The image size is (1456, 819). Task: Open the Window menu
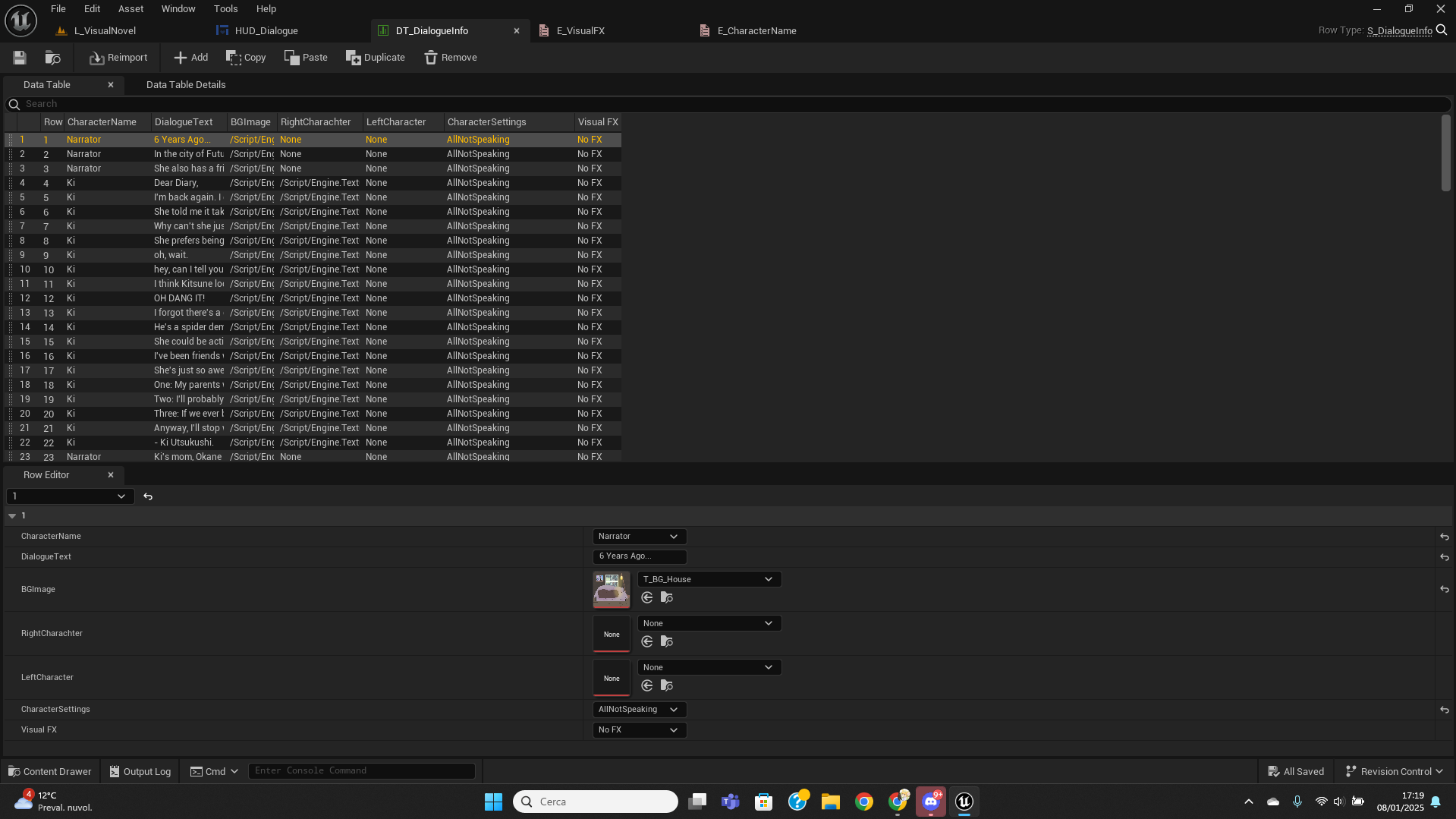click(x=178, y=8)
